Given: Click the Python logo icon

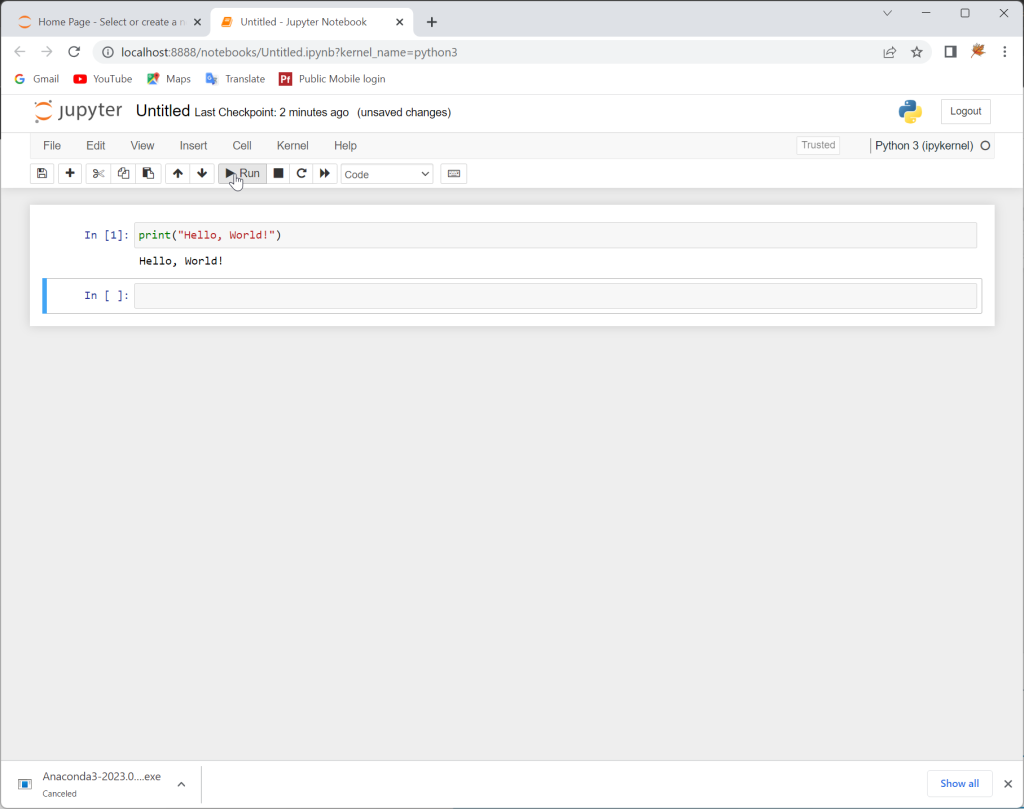Looking at the screenshot, I should pos(910,112).
